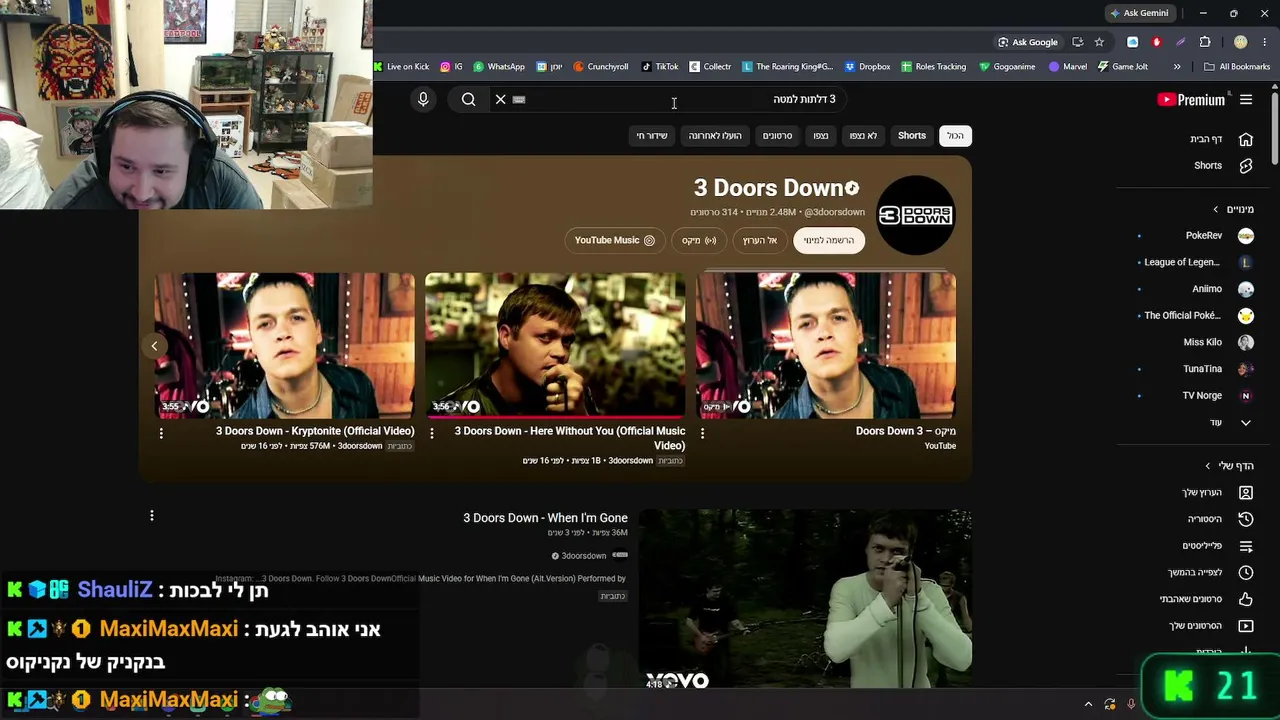Open the All Bookmarks folder

1237,67
